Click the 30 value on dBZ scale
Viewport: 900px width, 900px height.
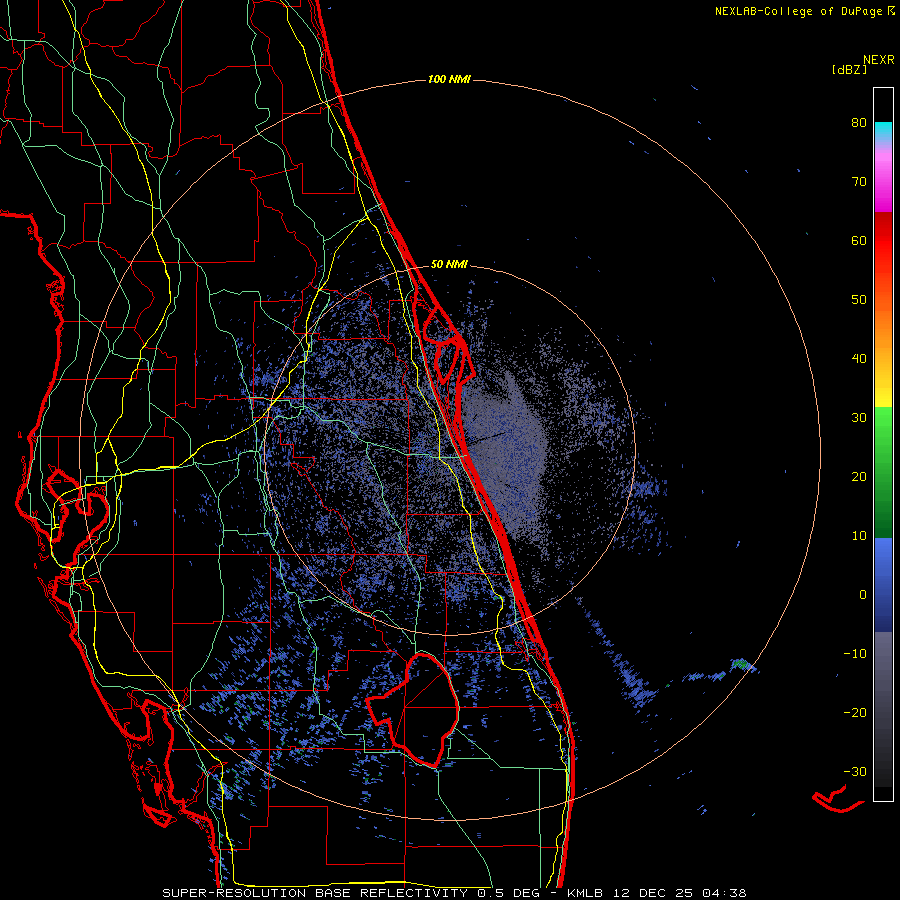click(859, 418)
